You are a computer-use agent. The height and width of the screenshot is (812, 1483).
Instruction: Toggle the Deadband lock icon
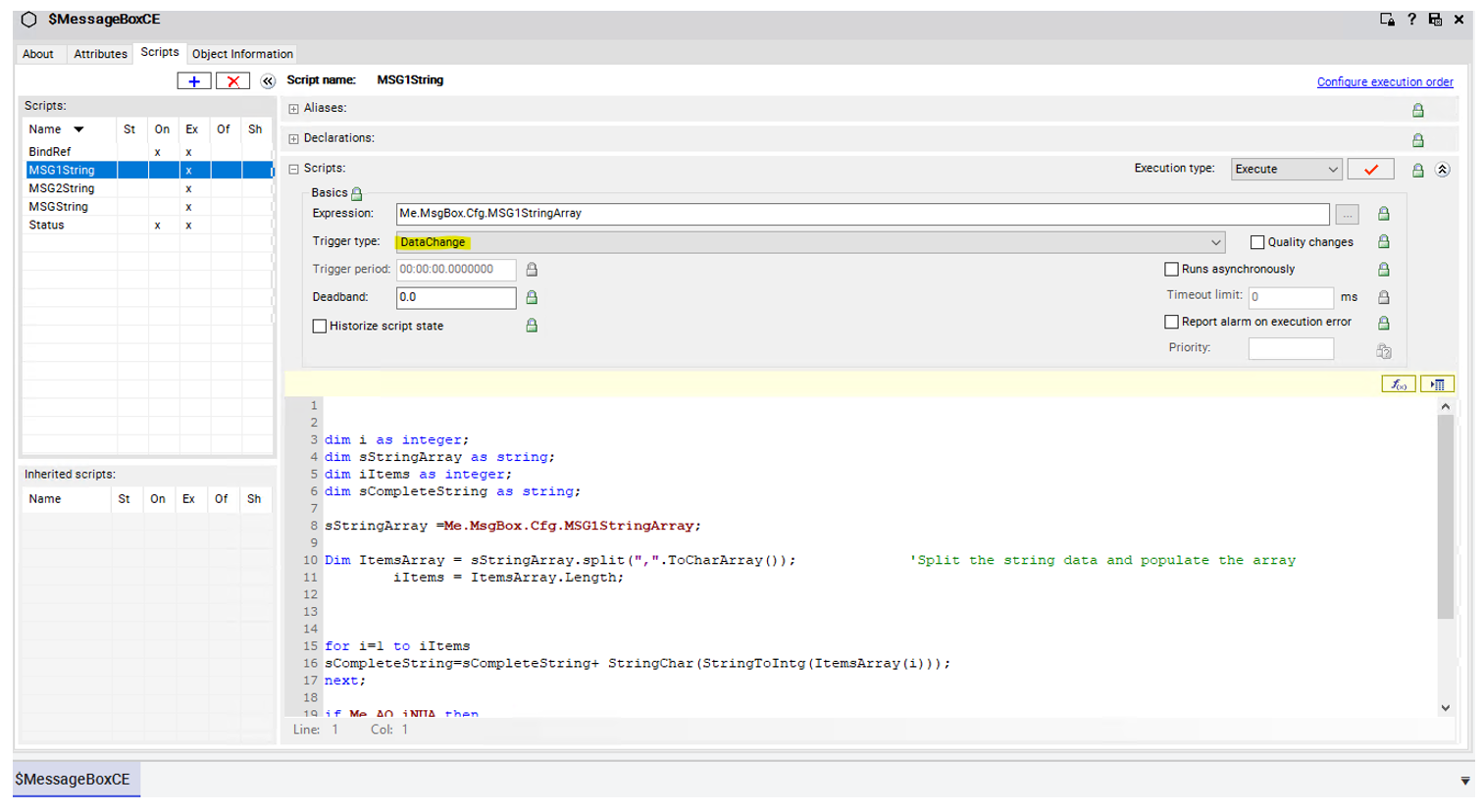pyautogui.click(x=532, y=297)
